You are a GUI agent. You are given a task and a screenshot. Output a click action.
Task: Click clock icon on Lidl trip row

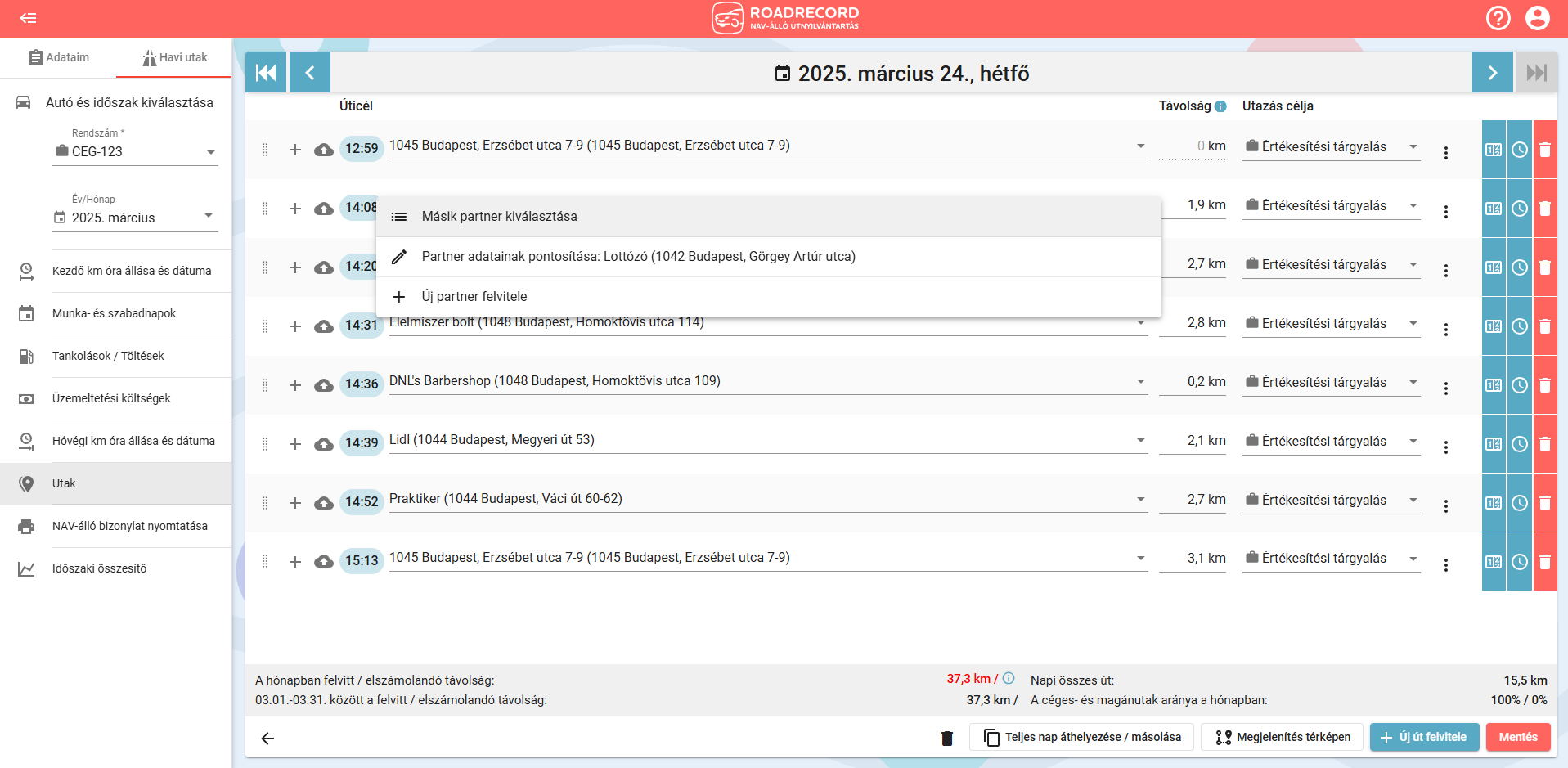click(1519, 444)
